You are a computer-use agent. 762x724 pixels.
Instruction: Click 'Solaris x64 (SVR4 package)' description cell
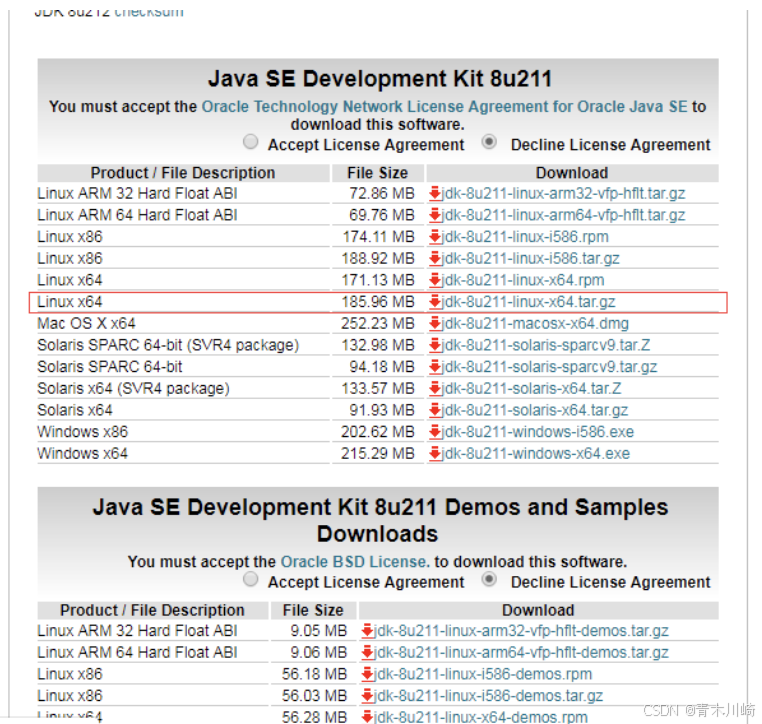click(133, 388)
